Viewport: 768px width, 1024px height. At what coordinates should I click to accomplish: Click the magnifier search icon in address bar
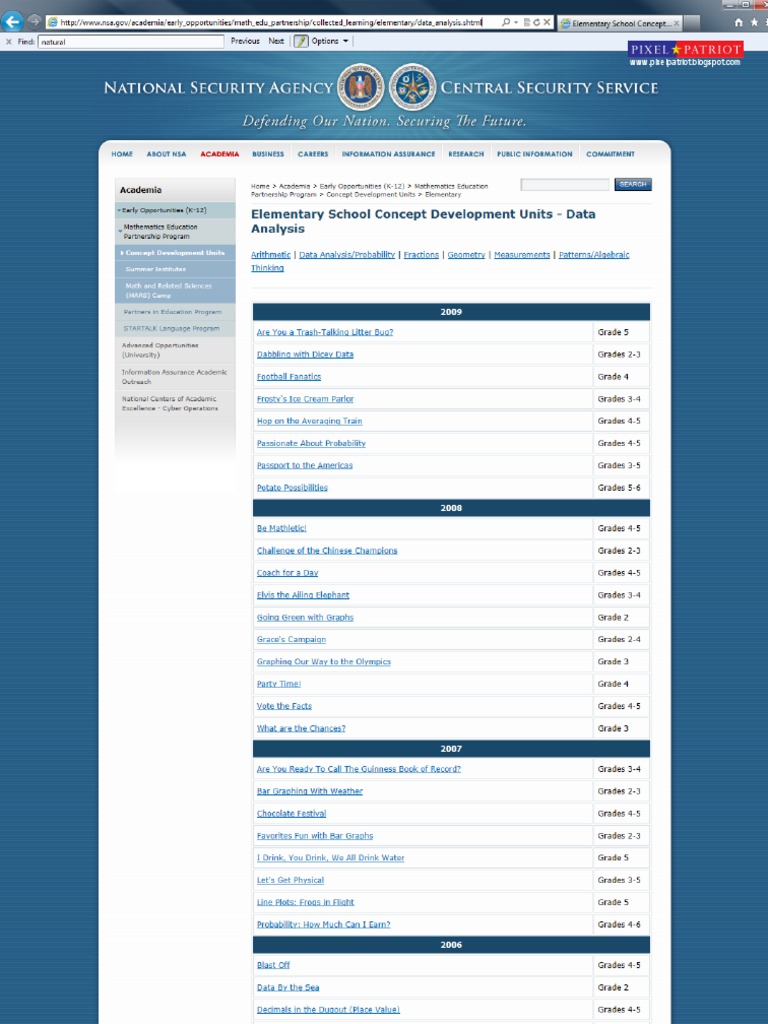505,22
